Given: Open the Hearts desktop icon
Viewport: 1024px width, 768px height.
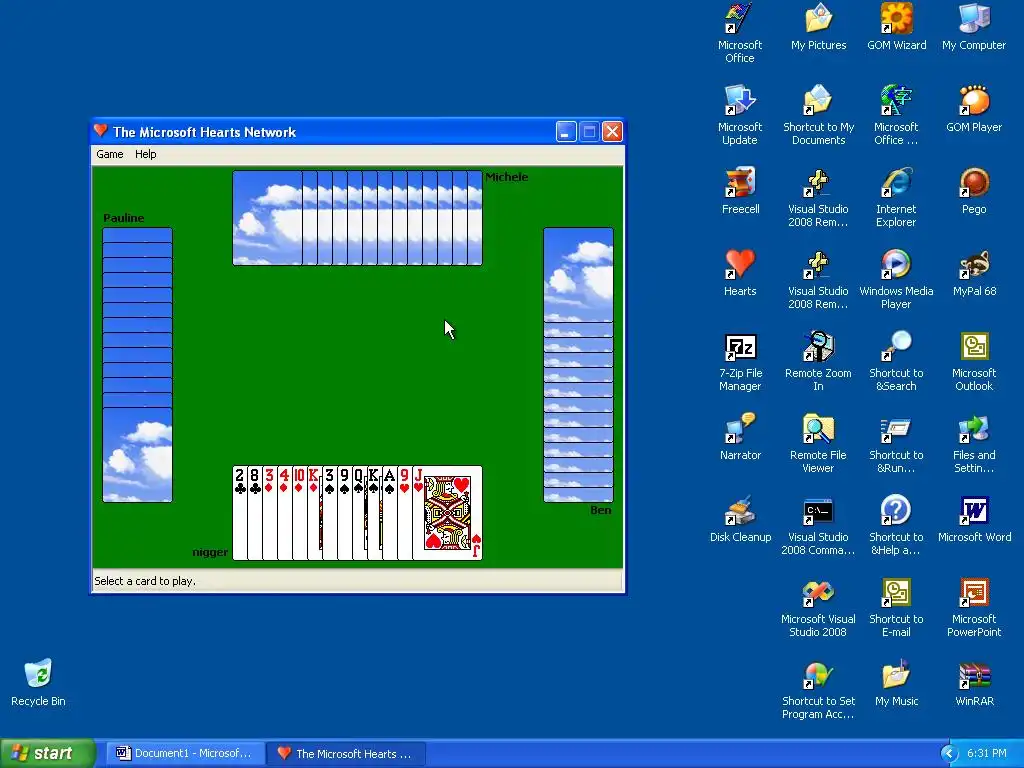Looking at the screenshot, I should tap(740, 273).
